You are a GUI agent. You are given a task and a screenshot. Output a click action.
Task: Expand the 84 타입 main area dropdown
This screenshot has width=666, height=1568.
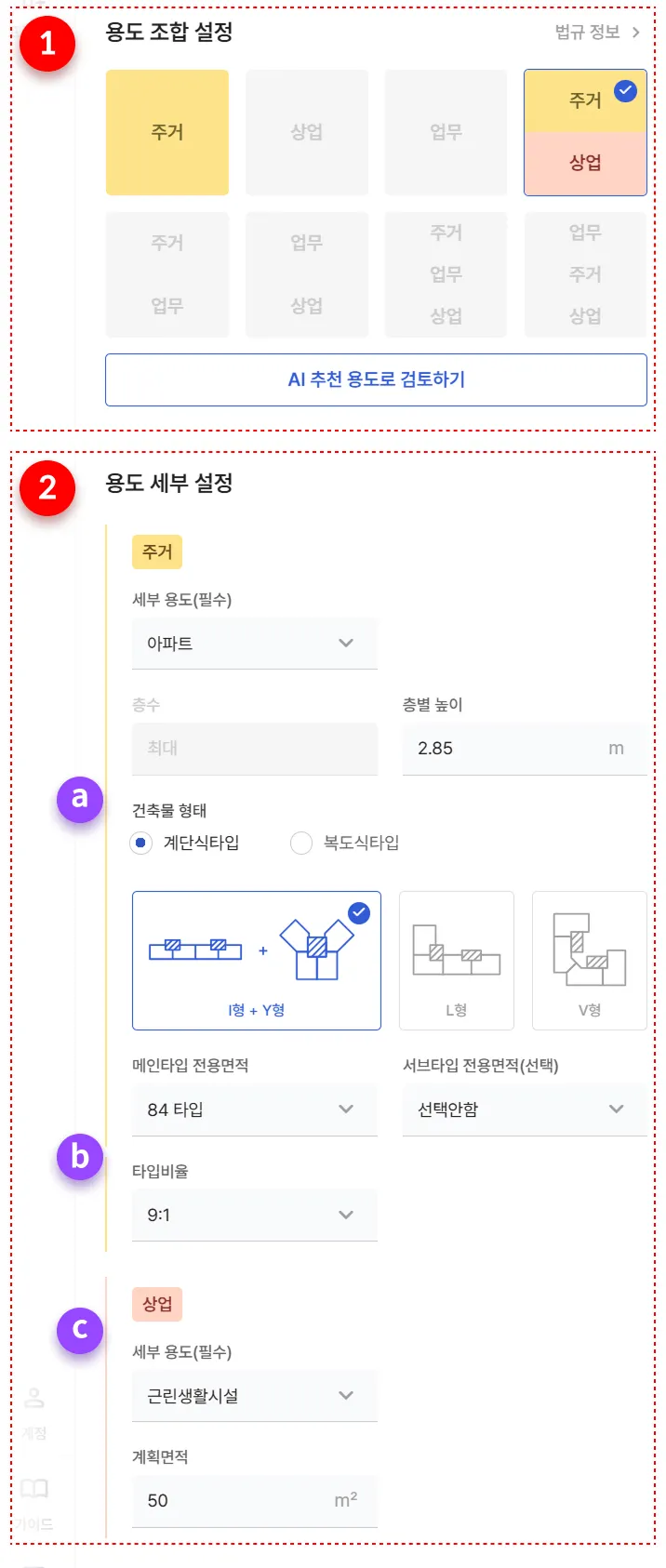pos(254,1110)
